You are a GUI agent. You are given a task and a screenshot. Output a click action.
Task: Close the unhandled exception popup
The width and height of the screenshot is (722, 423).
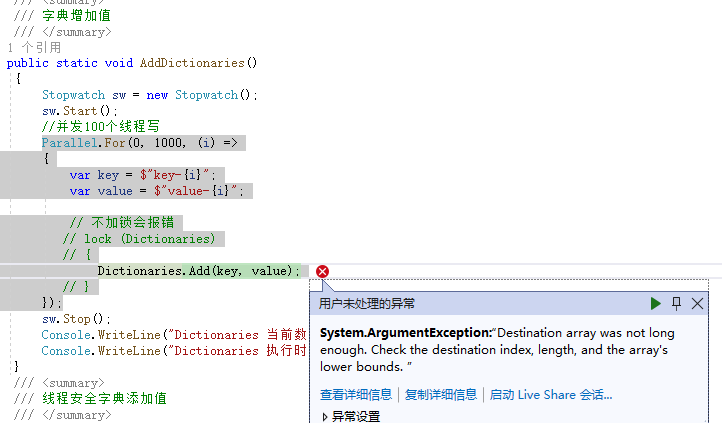(697, 303)
